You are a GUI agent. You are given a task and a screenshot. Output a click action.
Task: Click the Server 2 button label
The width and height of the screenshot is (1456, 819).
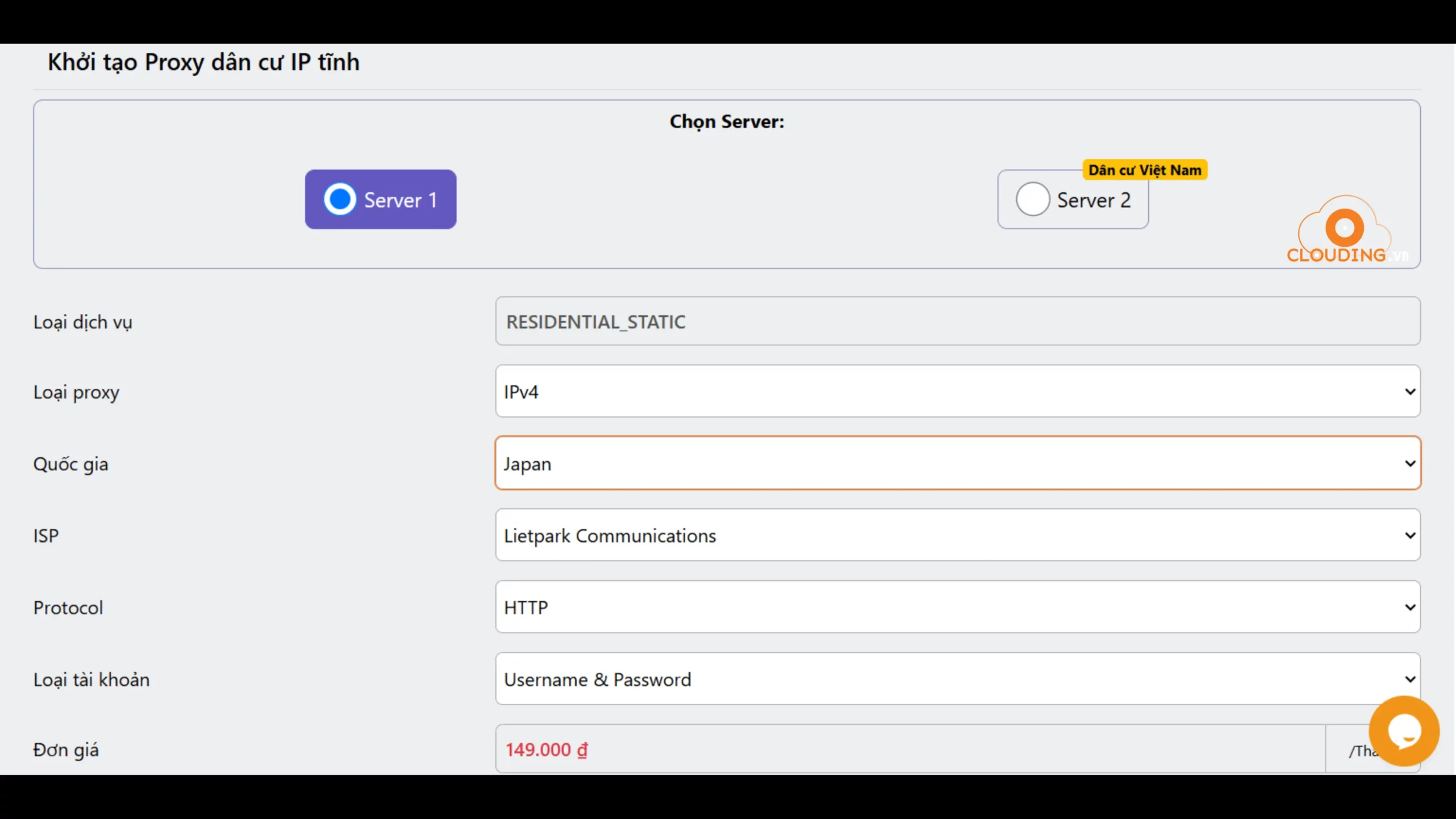1093,200
